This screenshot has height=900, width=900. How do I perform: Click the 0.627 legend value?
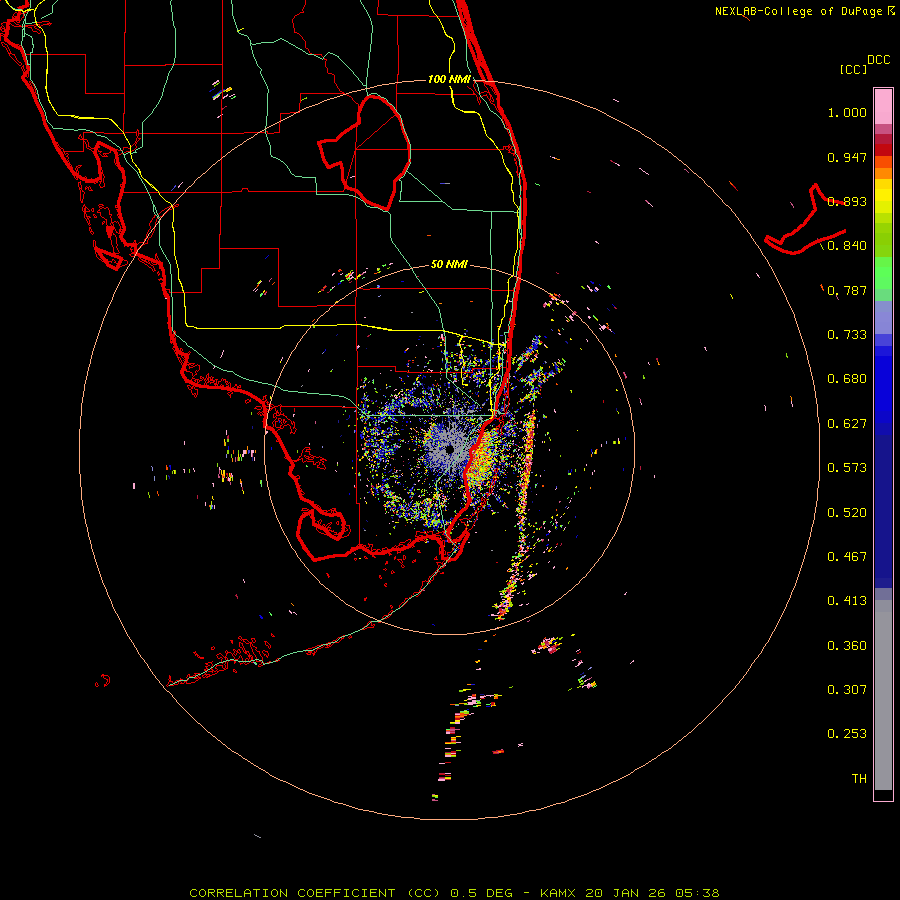(x=847, y=424)
